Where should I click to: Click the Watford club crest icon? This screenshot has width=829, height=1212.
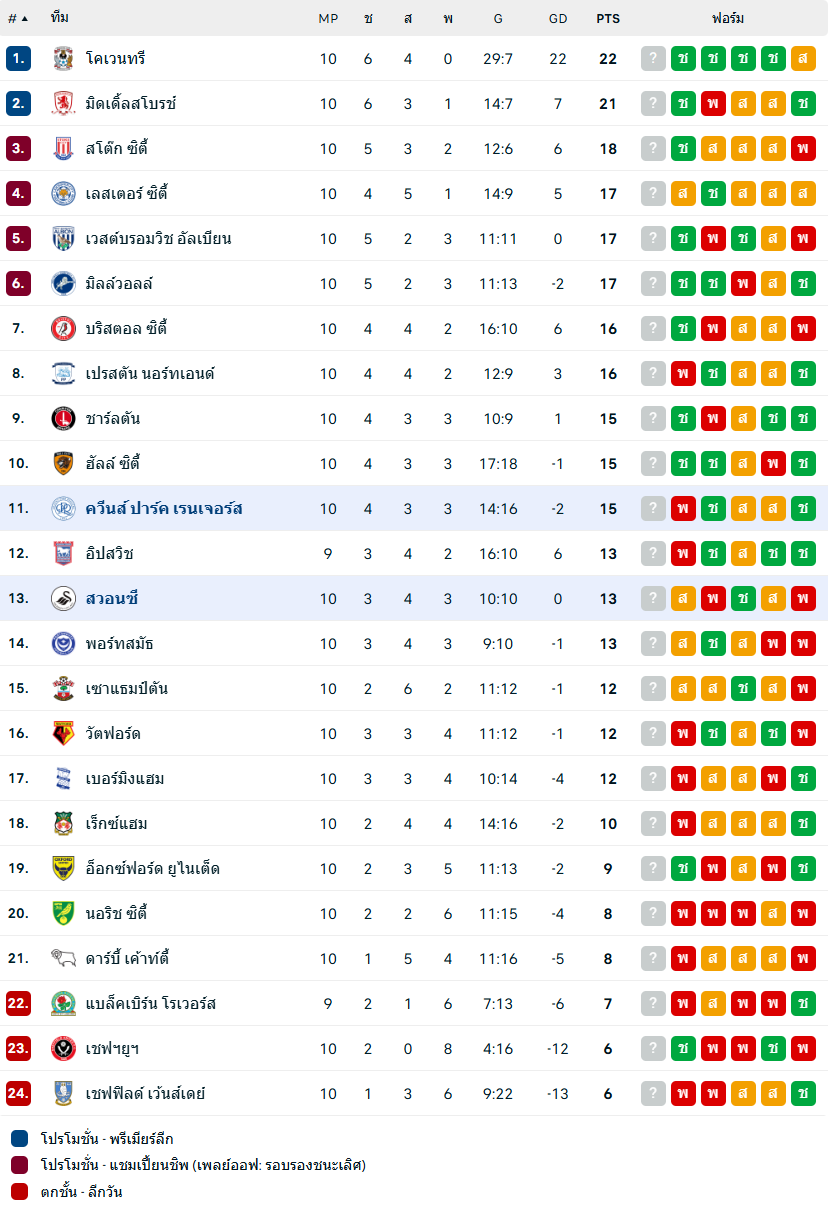63,734
